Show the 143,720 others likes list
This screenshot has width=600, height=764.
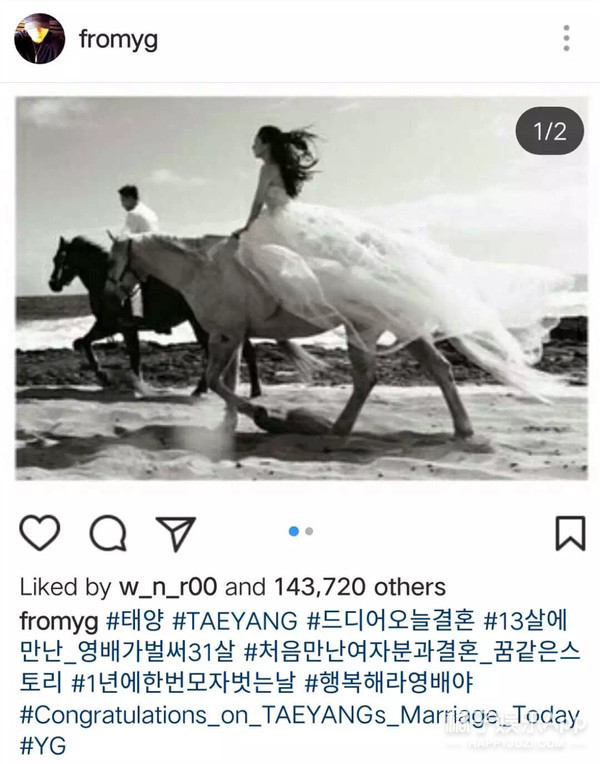click(x=360, y=587)
